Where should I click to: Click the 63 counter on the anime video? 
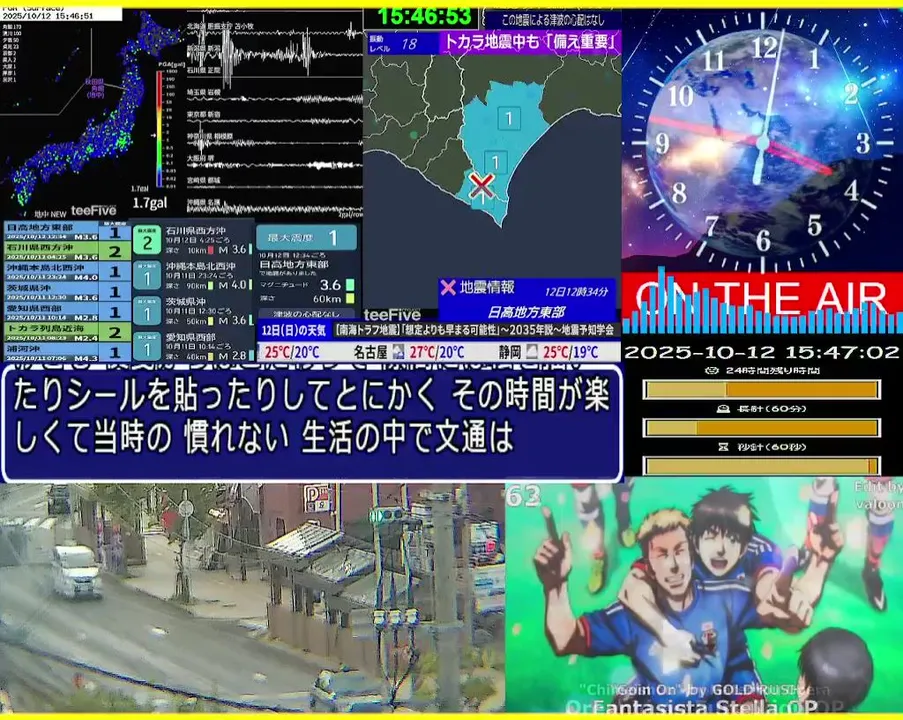[x=523, y=496]
